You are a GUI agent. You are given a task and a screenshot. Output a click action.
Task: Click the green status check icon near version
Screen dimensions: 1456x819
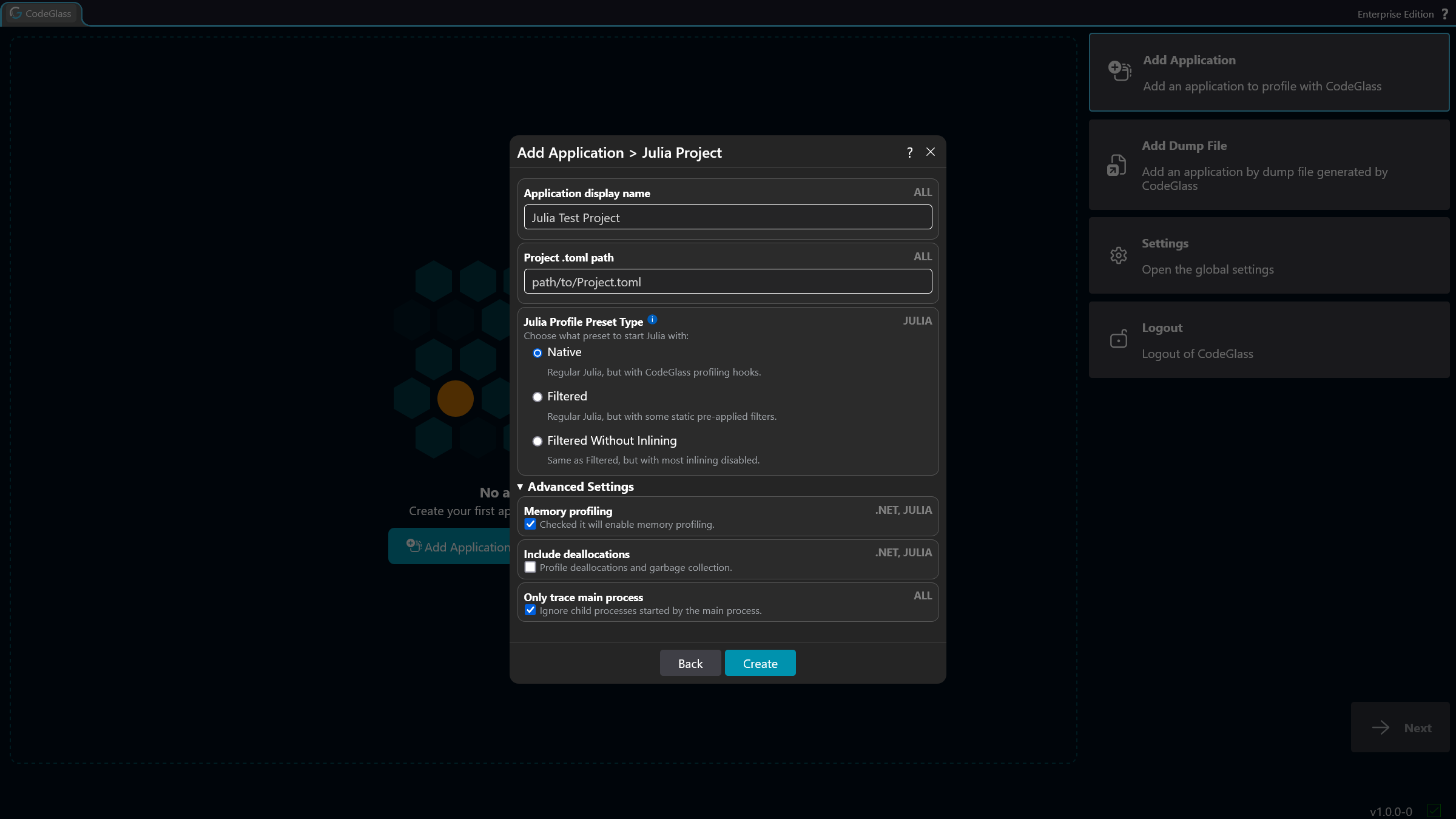1434,811
